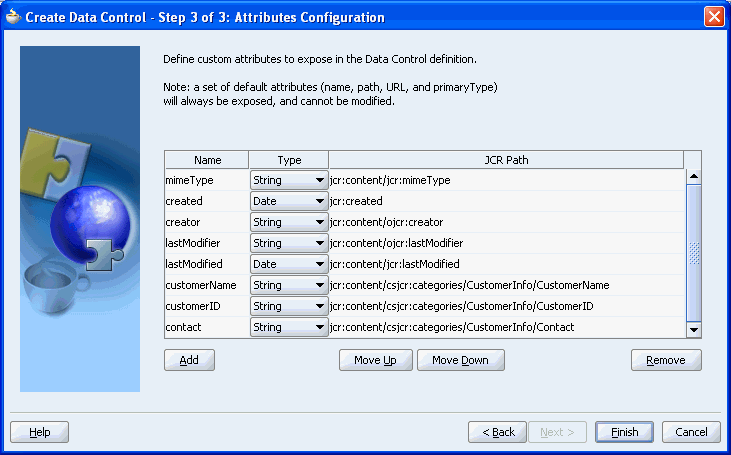Go Back to previous step

coord(497,432)
